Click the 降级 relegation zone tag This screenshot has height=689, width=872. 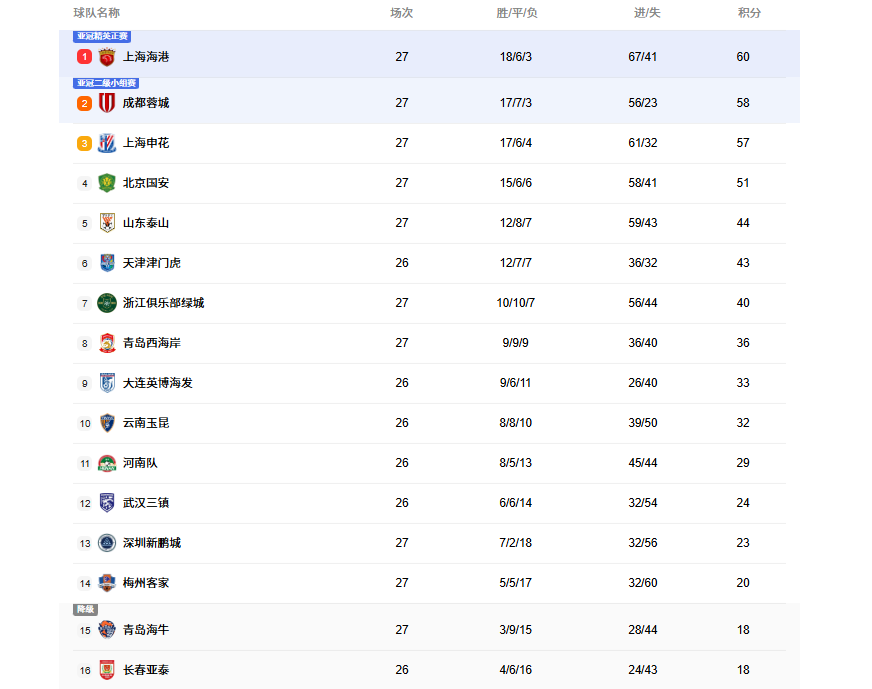coord(86,609)
